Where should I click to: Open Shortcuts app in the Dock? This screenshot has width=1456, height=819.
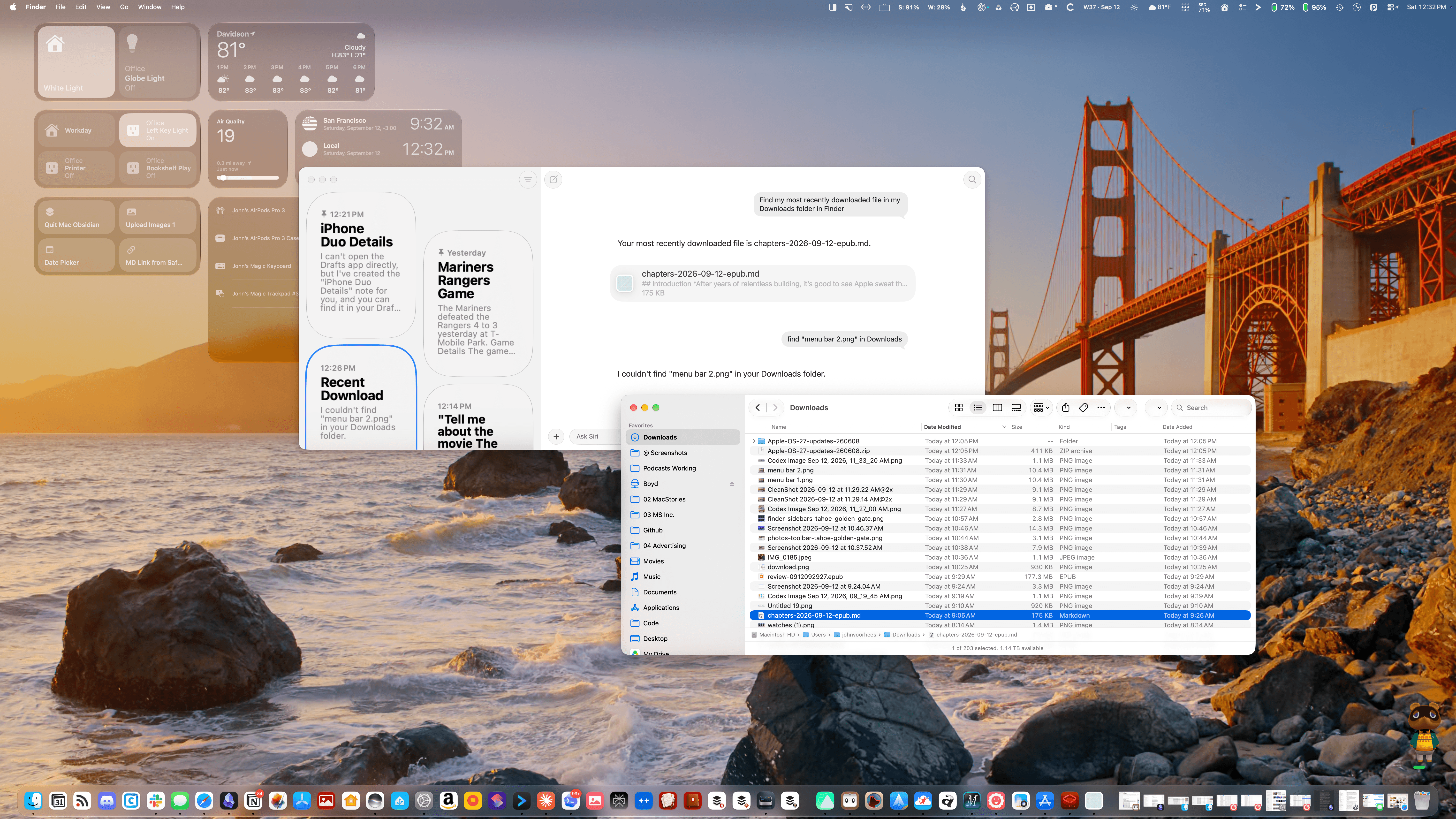[497, 801]
